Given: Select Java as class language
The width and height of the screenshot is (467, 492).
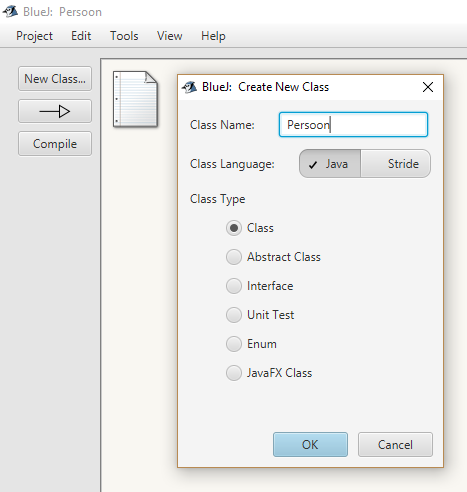Looking at the screenshot, I should coord(330,164).
